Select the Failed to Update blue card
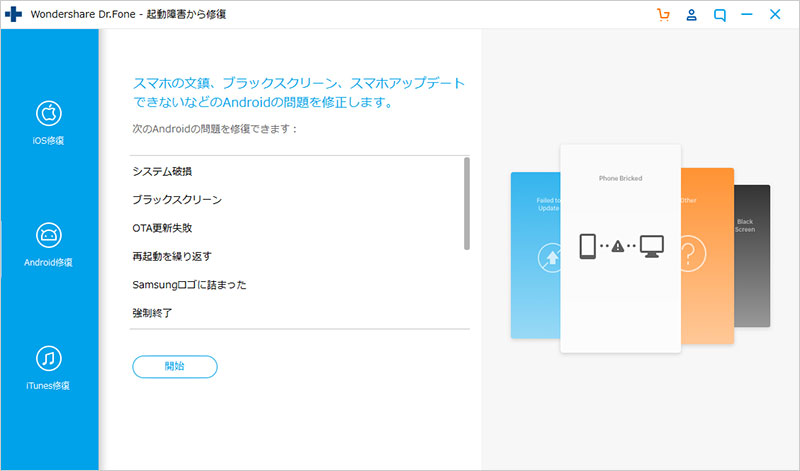The height and width of the screenshot is (471, 800). click(x=535, y=255)
